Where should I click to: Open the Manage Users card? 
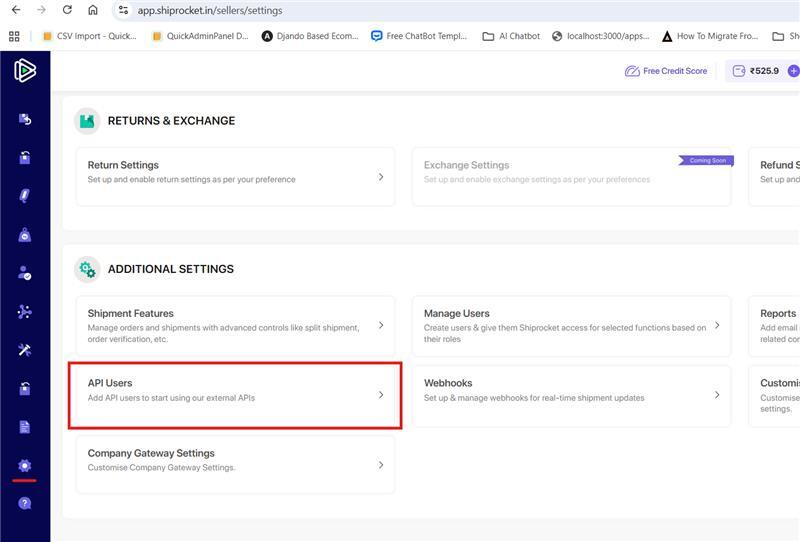570,325
